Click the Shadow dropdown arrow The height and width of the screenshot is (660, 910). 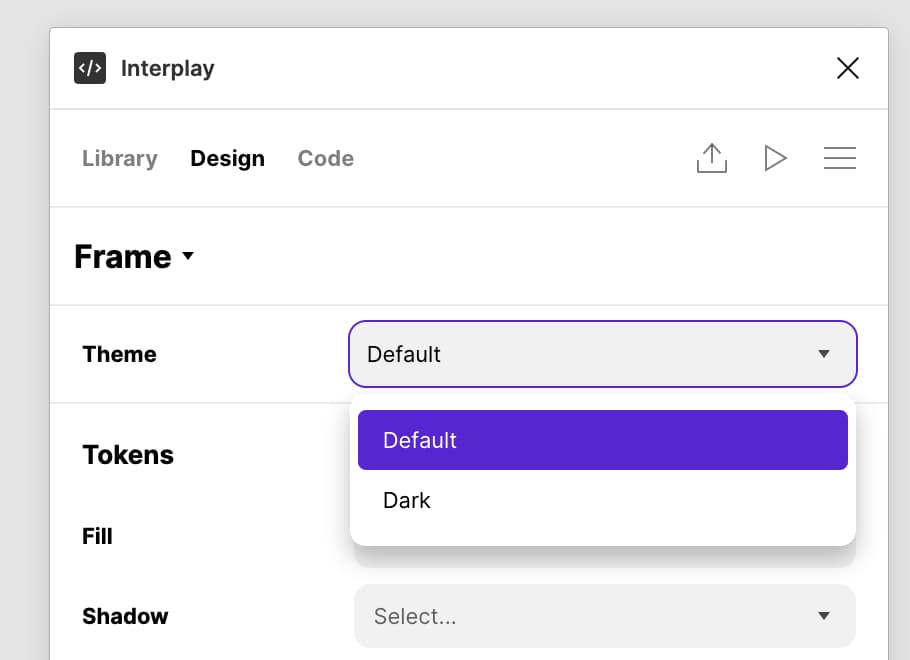pyautogui.click(x=824, y=615)
